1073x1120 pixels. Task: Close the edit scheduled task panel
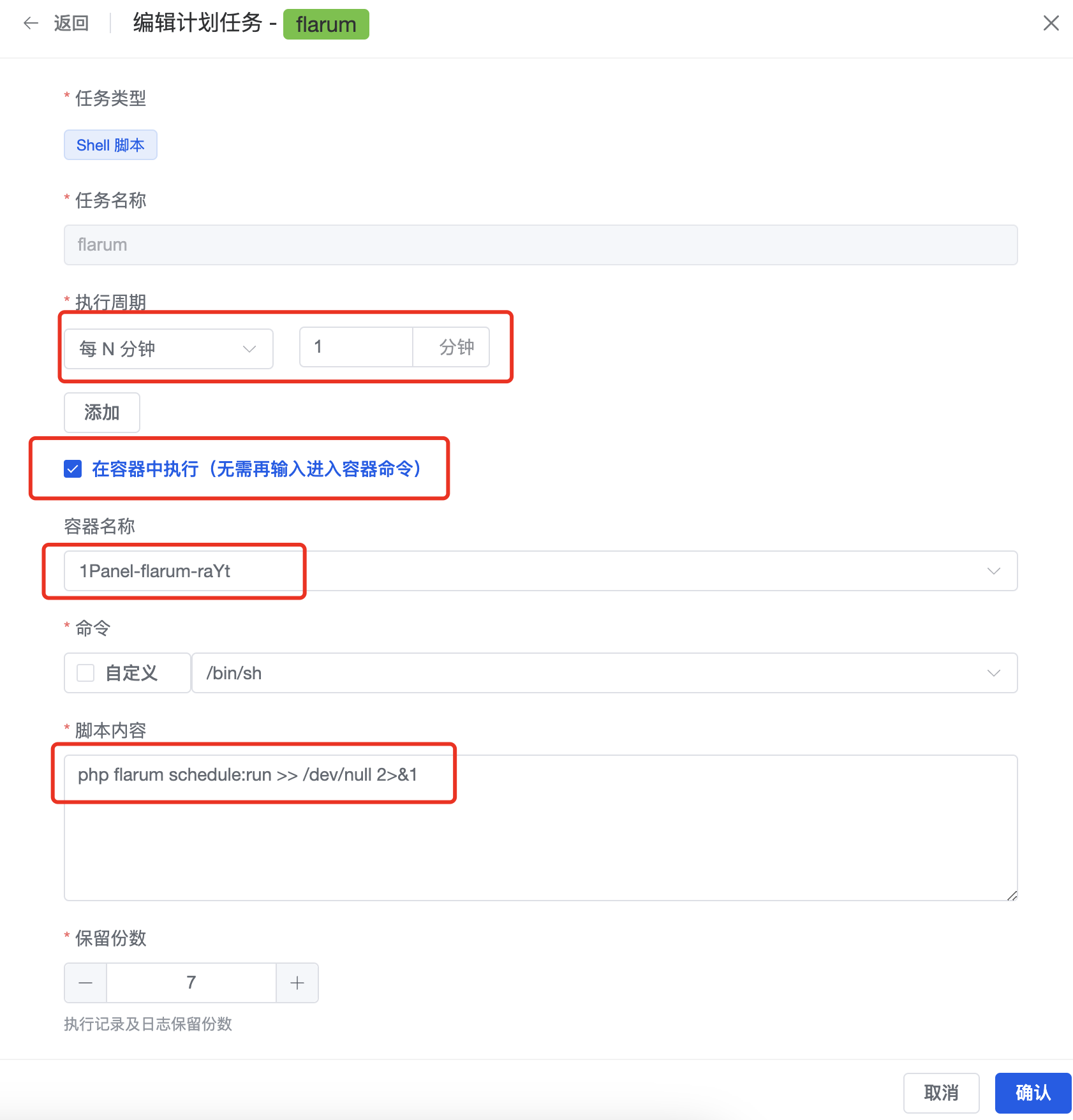[1051, 24]
